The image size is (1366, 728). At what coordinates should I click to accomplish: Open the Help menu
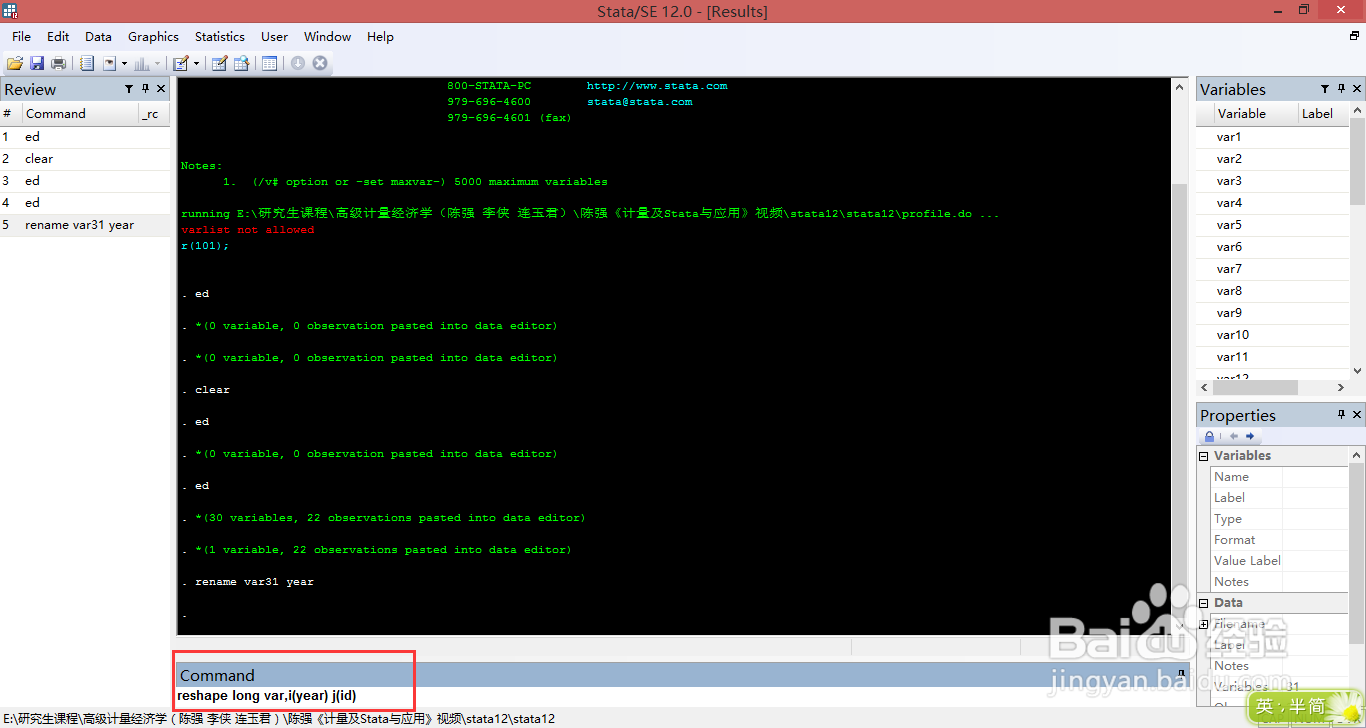[x=380, y=37]
